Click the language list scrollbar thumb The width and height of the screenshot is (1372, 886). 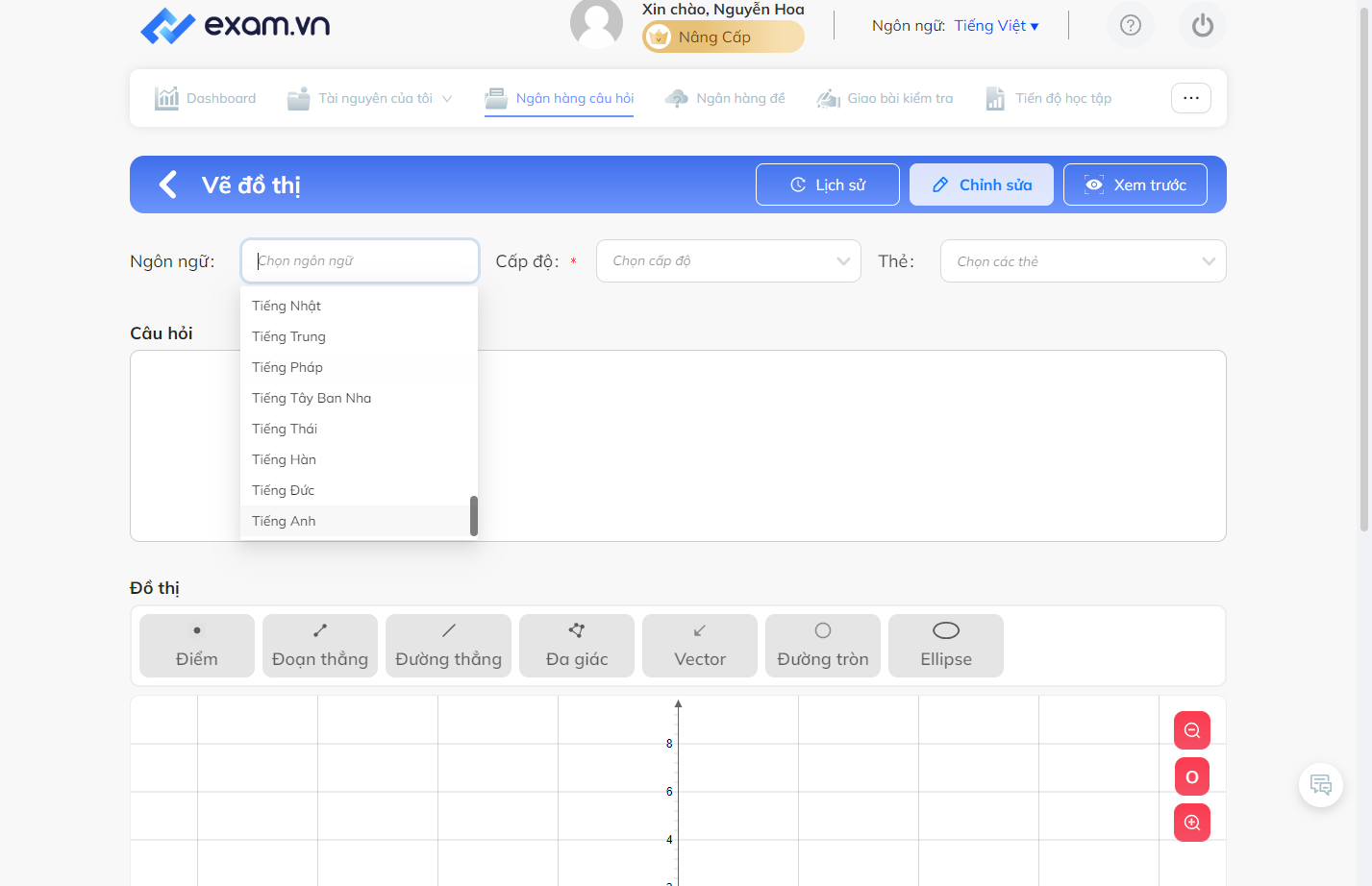click(474, 516)
